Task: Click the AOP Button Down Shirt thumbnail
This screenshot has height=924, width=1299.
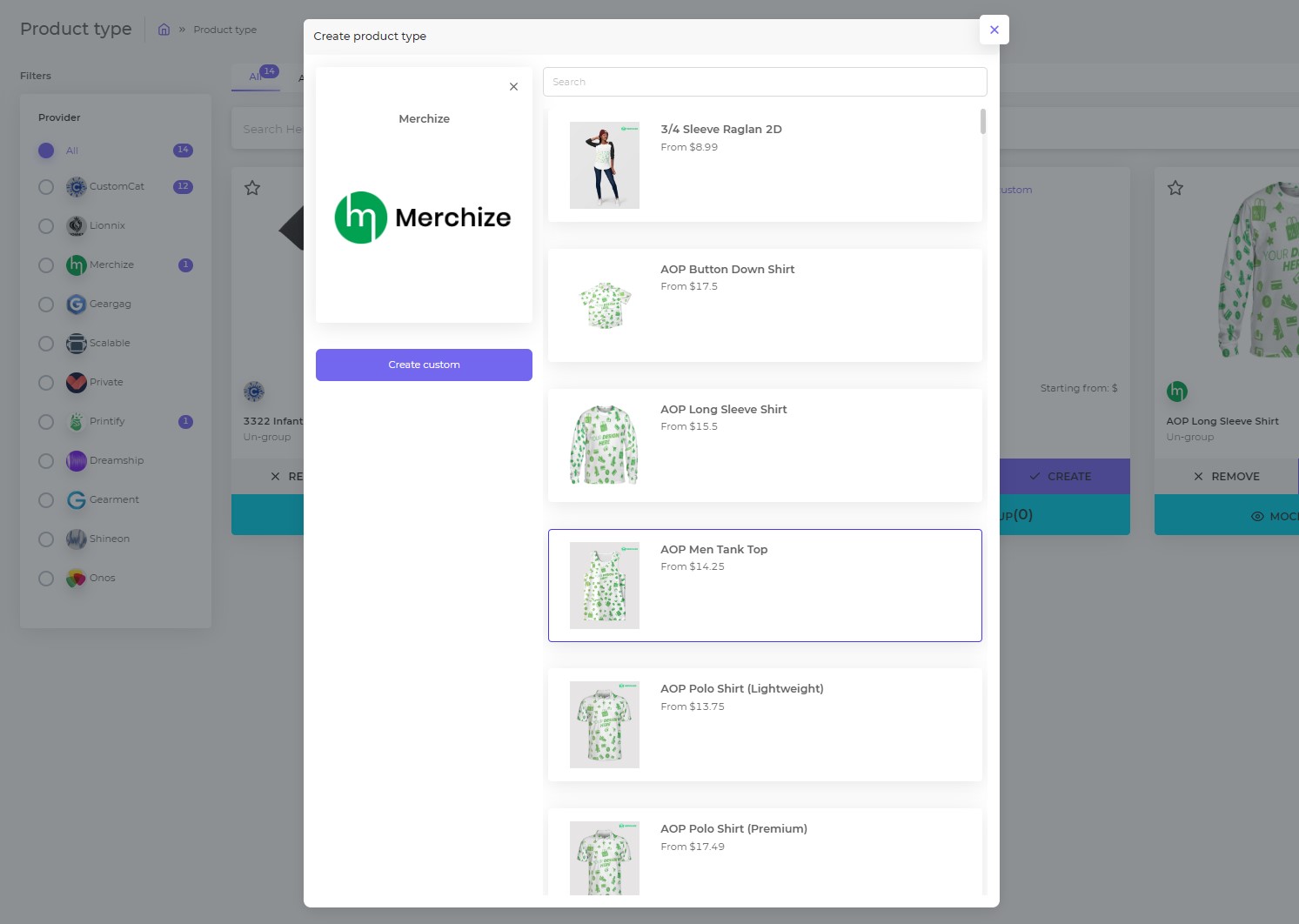Action: point(605,305)
